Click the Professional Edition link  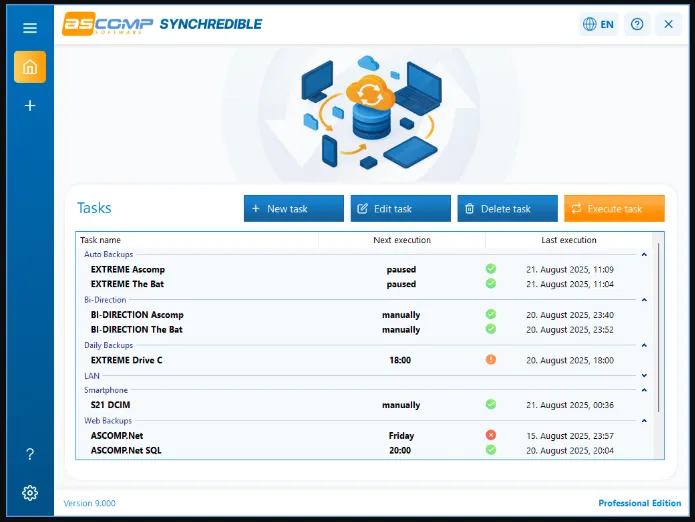coord(640,503)
